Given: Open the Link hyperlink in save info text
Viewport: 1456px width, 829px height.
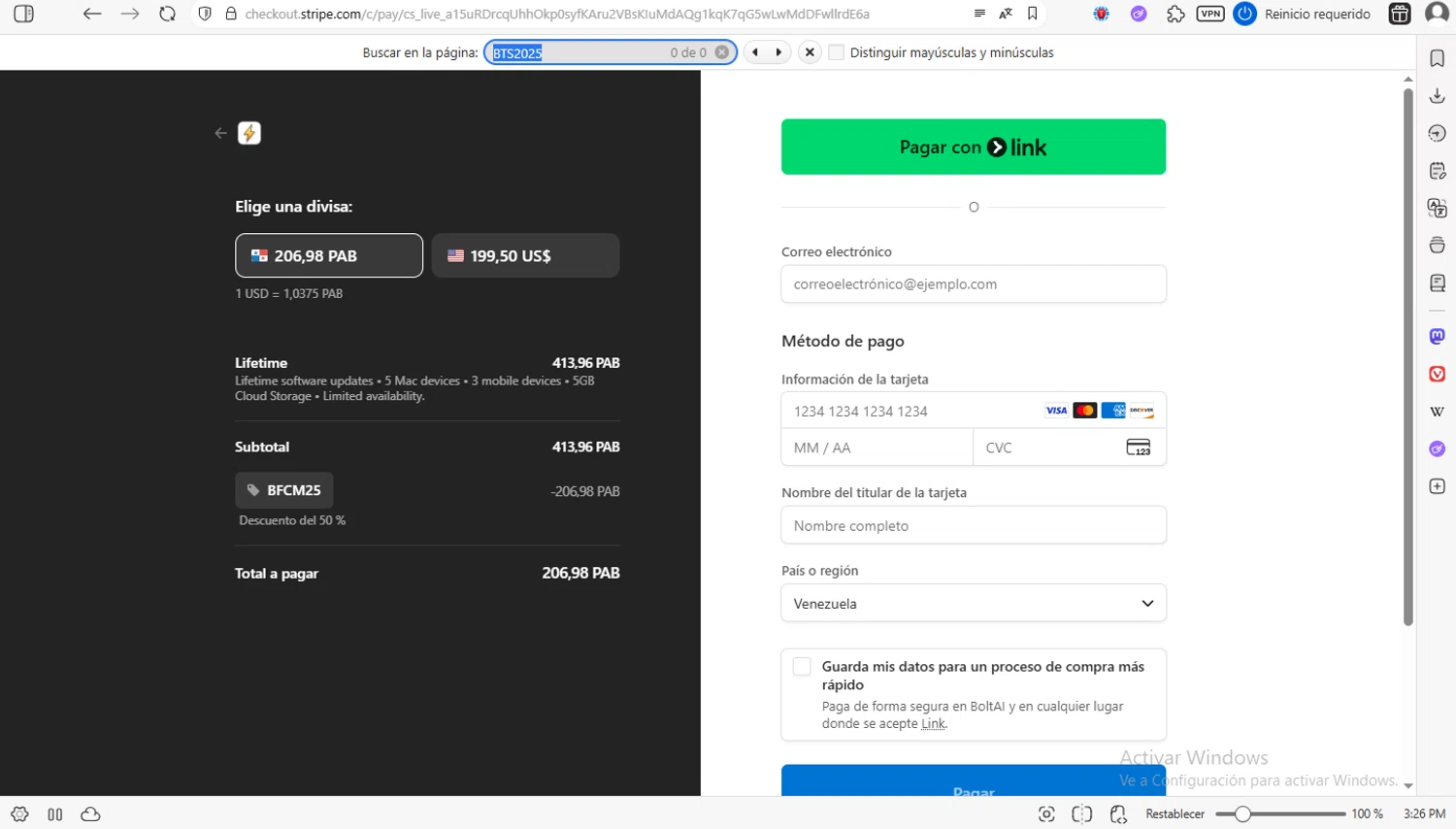Looking at the screenshot, I should [x=933, y=724].
